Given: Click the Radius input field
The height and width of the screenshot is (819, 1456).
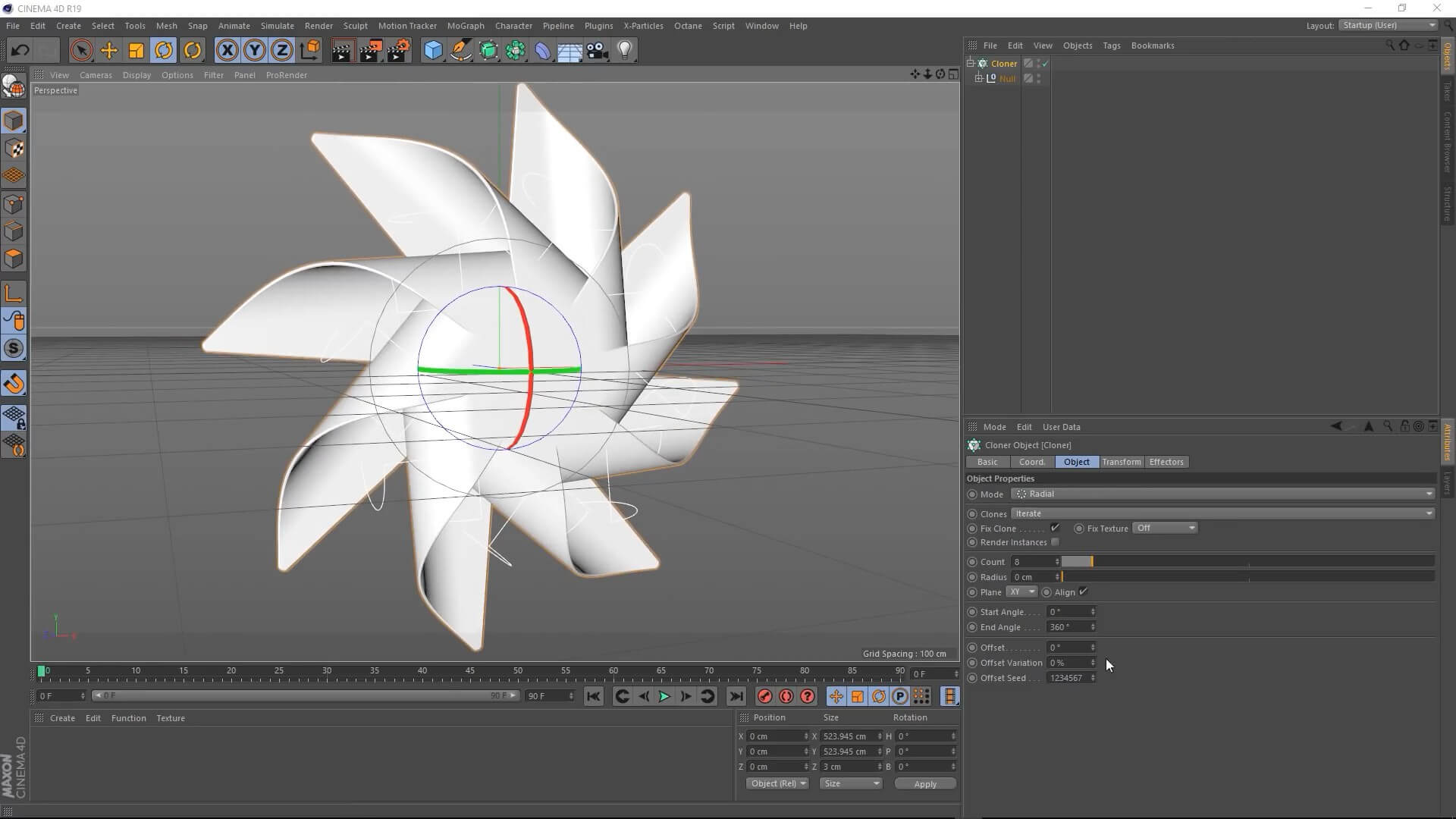Looking at the screenshot, I should (1033, 577).
